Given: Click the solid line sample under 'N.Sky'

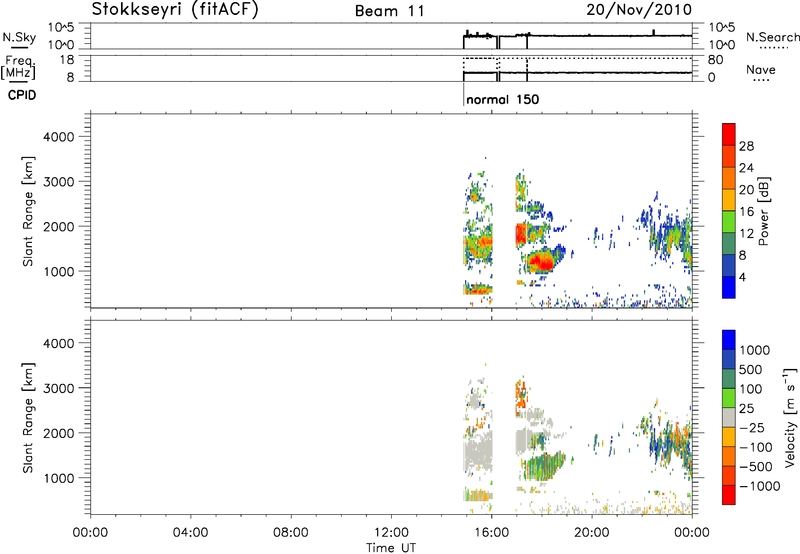Looking at the screenshot, I should pyautogui.click(x=19, y=47).
